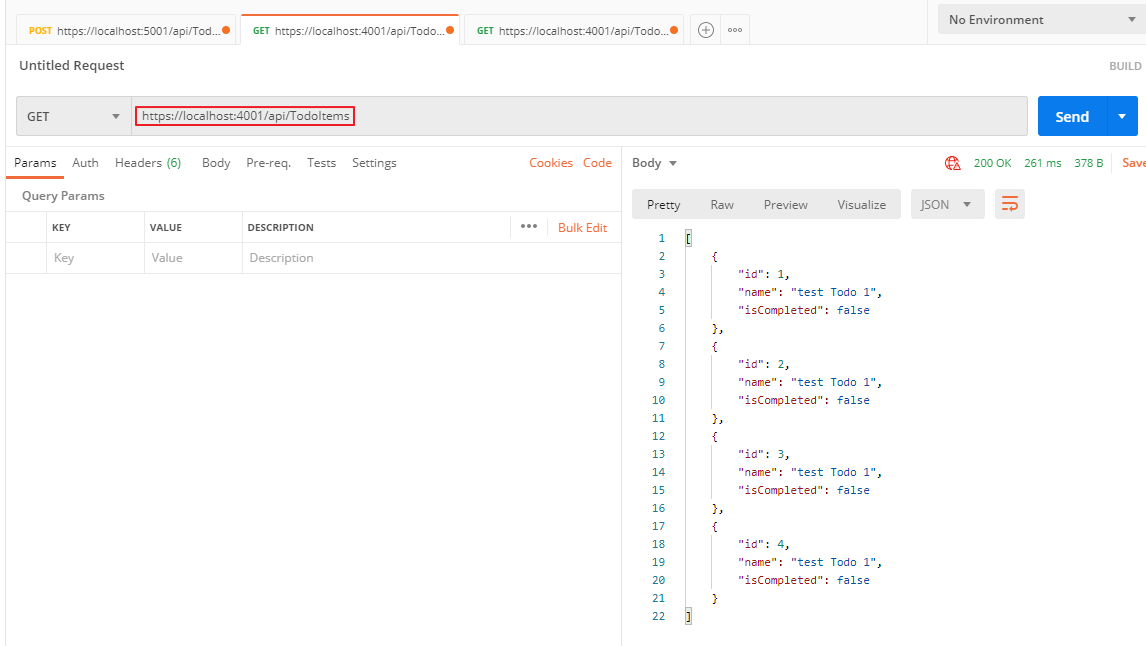The width and height of the screenshot is (1146, 646).
Task: Open the three-dots tab options menu
Action: pos(735,30)
